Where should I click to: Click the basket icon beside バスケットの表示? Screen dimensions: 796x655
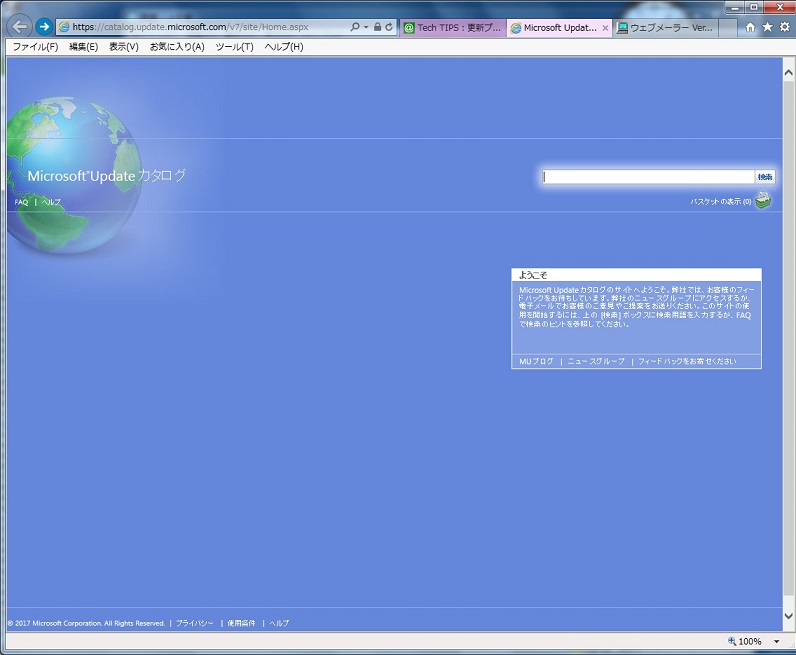(763, 200)
